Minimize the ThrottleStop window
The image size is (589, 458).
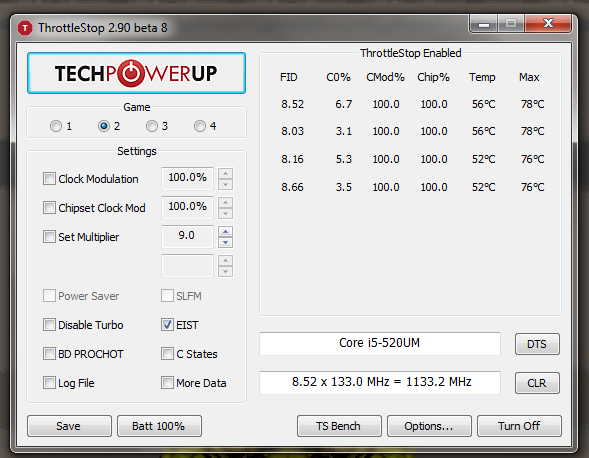coord(484,24)
